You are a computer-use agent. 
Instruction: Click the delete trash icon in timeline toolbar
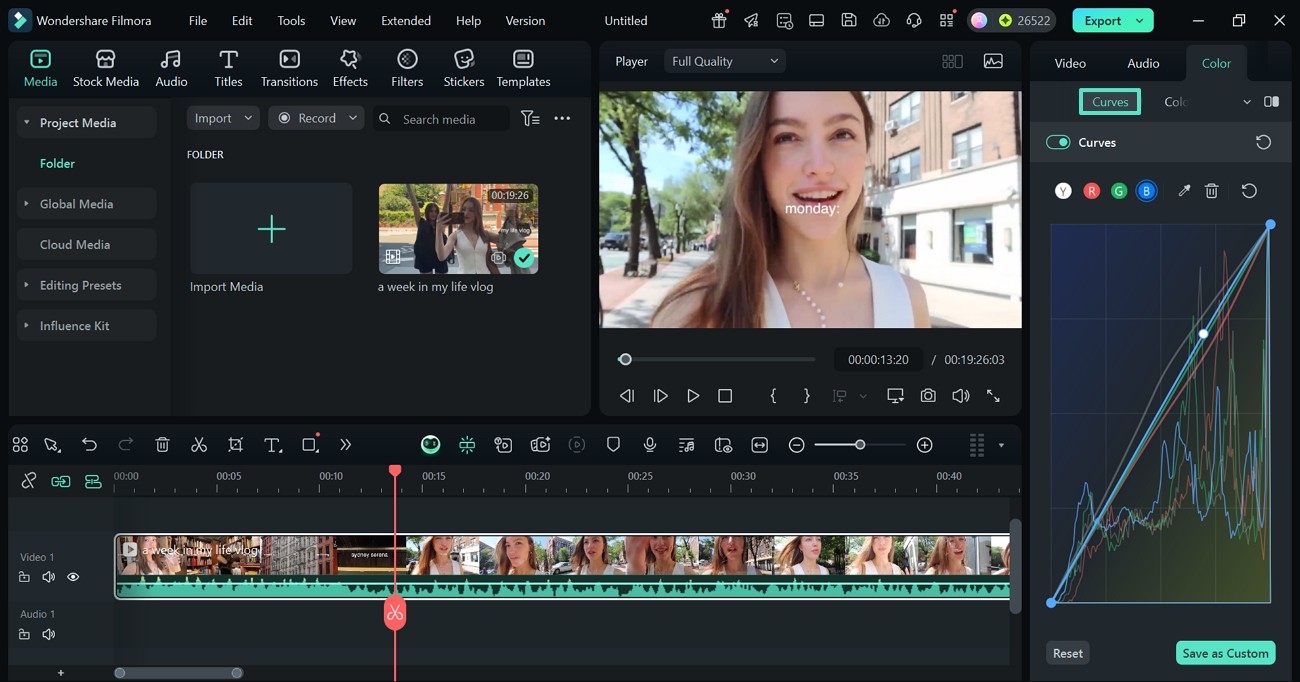pos(163,445)
